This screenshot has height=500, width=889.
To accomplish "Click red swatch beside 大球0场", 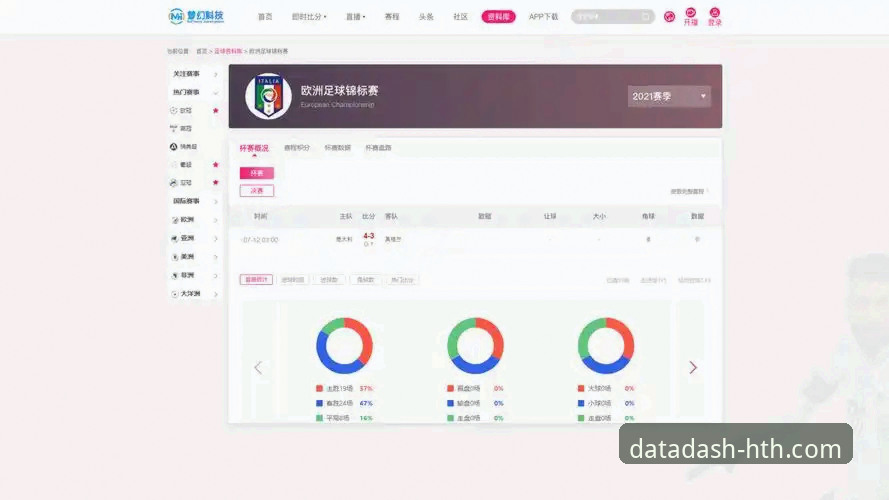I will point(581,388).
